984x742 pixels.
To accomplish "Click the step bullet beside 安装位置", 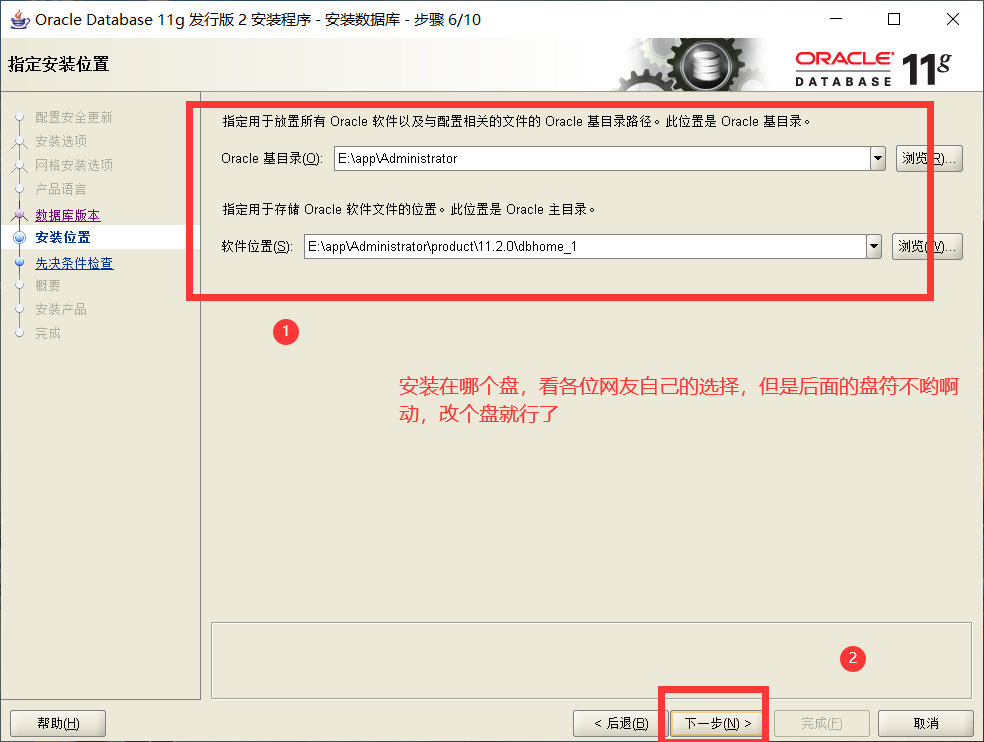I will [19, 237].
